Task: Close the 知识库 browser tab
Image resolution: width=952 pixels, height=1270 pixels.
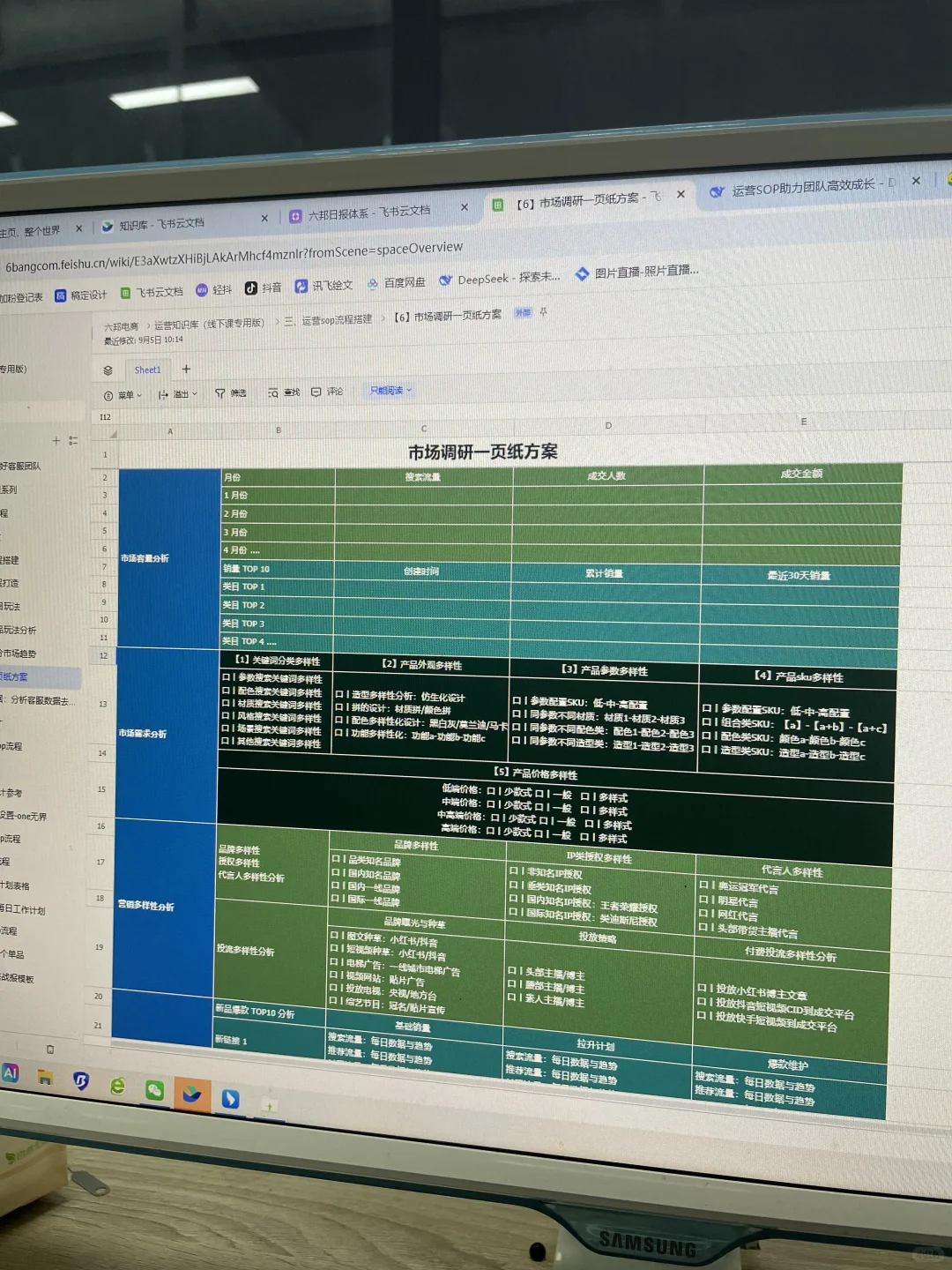Action: tap(264, 218)
